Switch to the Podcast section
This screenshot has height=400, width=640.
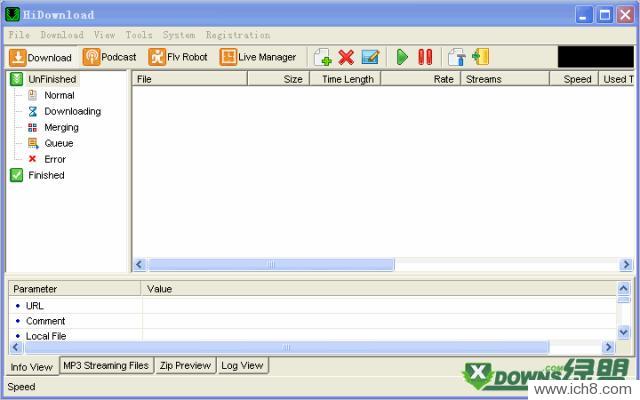(109, 57)
